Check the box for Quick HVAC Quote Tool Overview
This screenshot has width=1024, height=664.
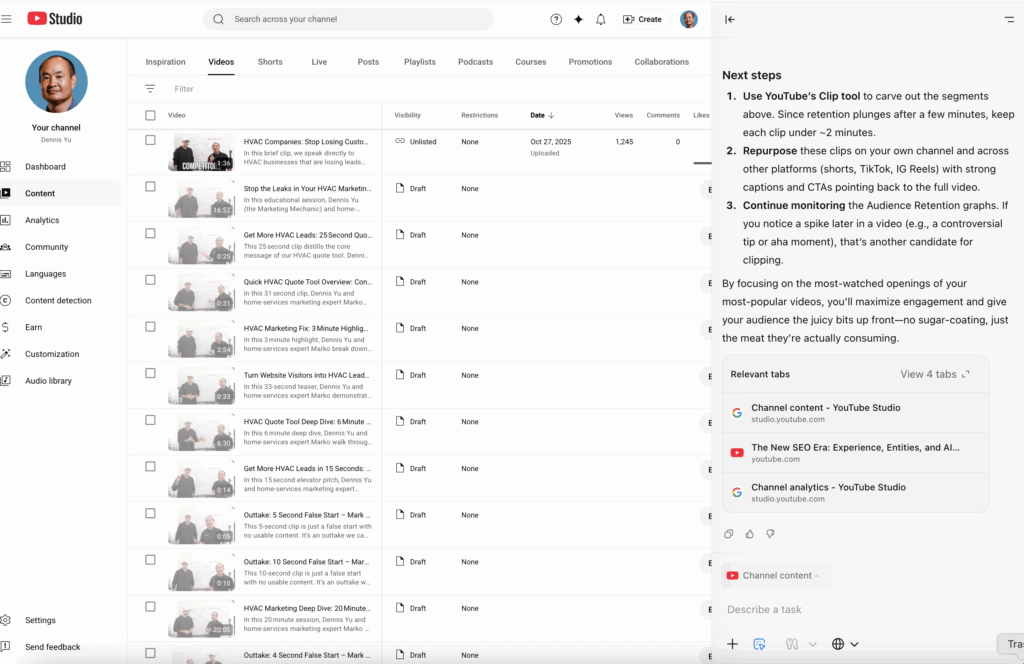150,280
